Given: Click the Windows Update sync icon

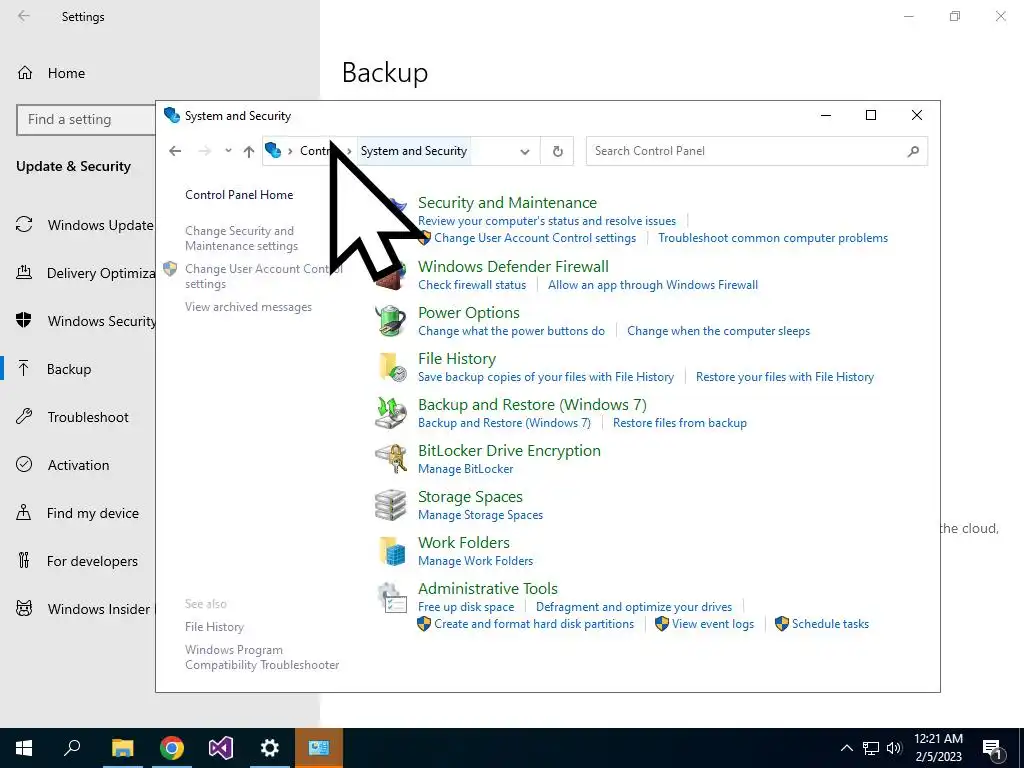Looking at the screenshot, I should (24, 225).
